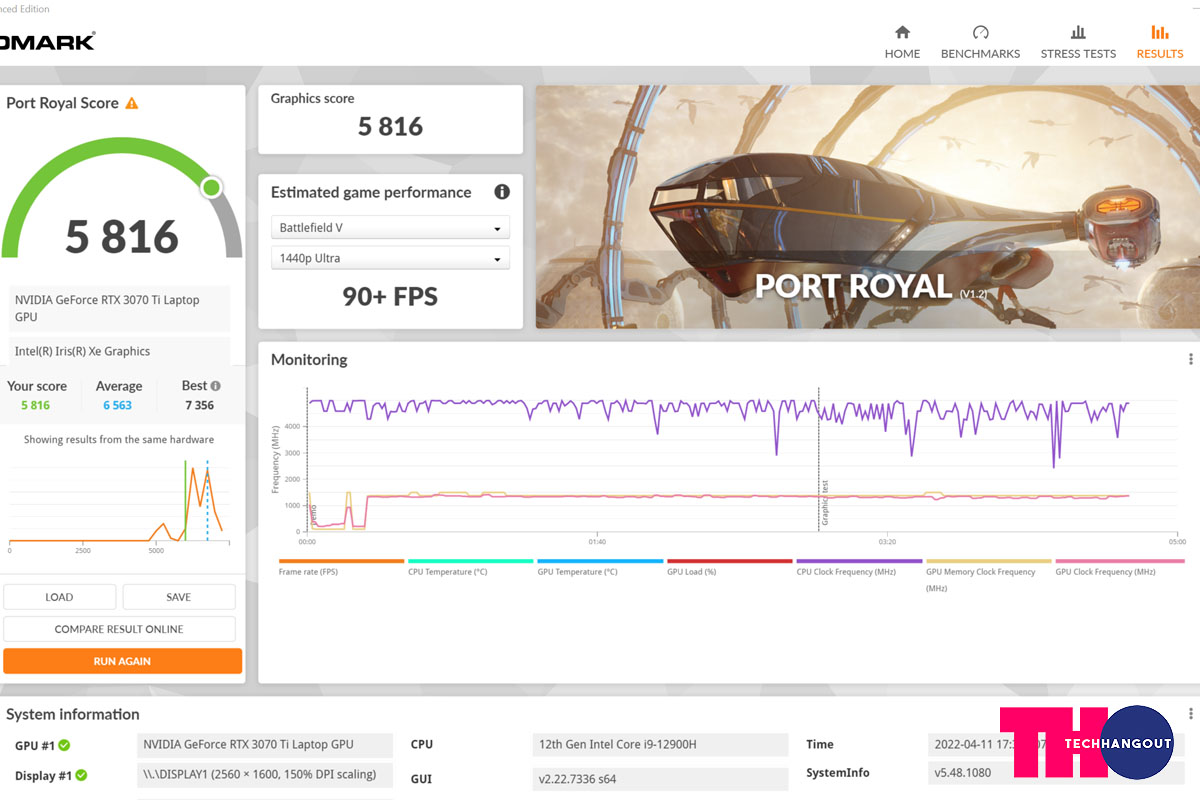Viewport: 1200px width, 800px height.
Task: Click the Graphics score value 5 816
Action: 390,126
